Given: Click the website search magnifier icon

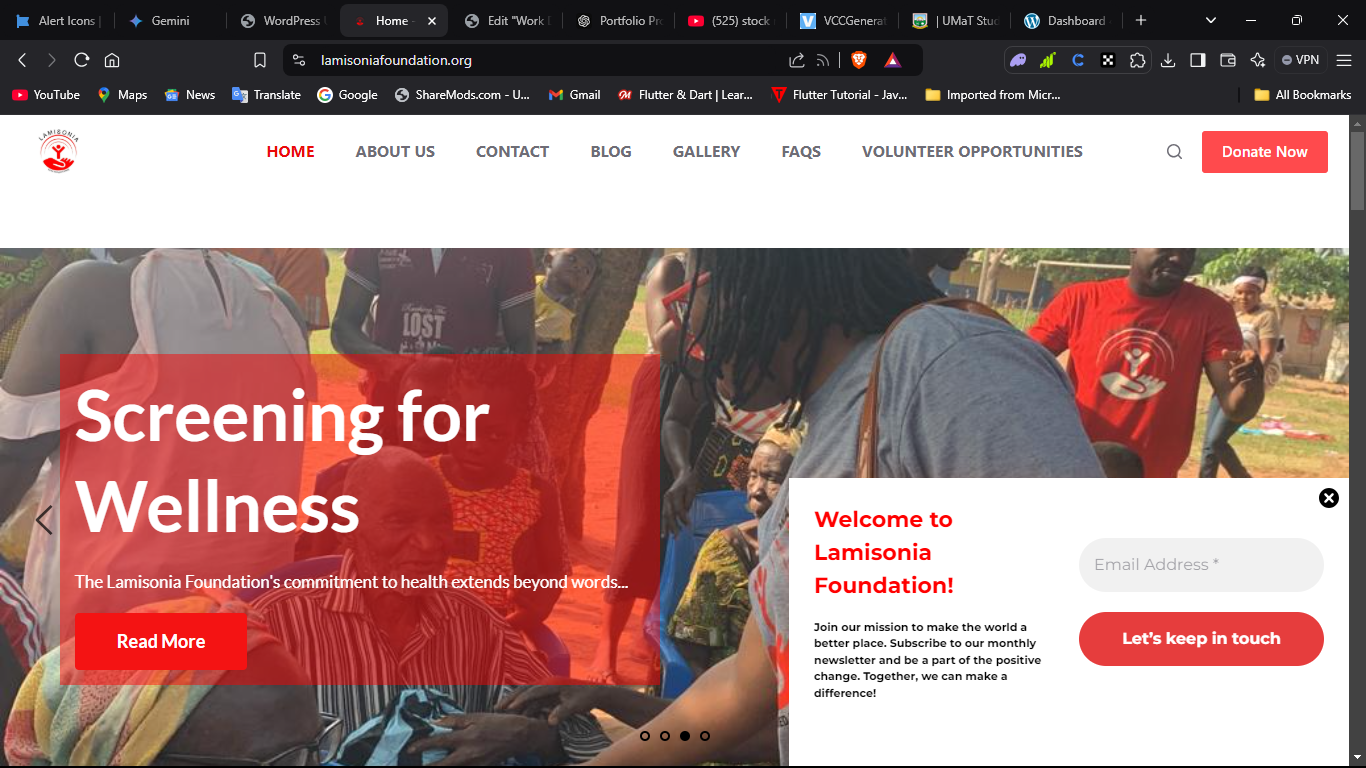Looking at the screenshot, I should click(1174, 152).
